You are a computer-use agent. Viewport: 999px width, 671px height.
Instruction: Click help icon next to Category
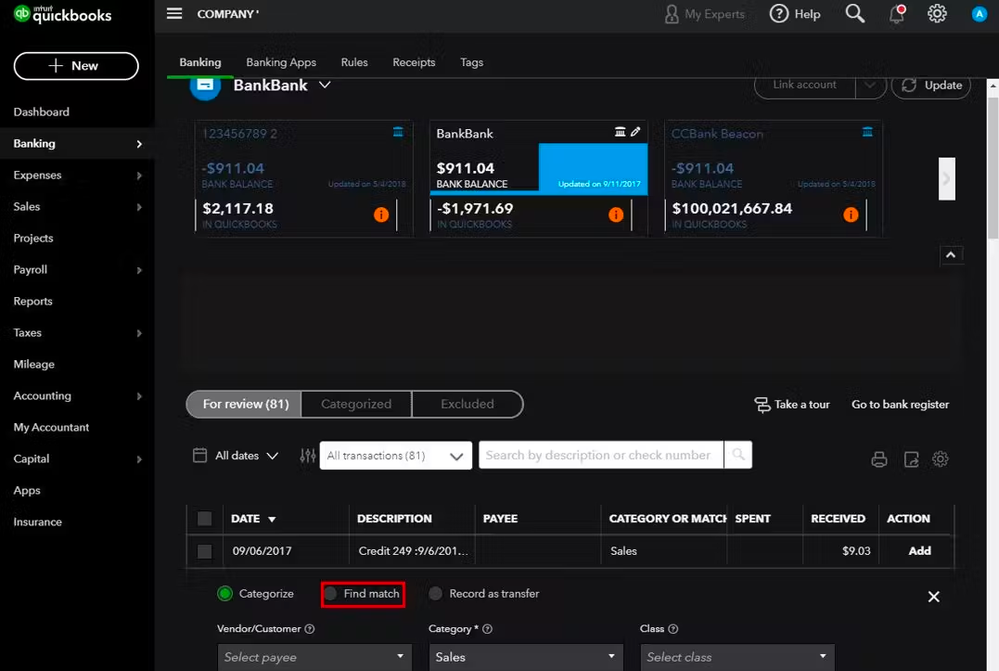(487, 629)
